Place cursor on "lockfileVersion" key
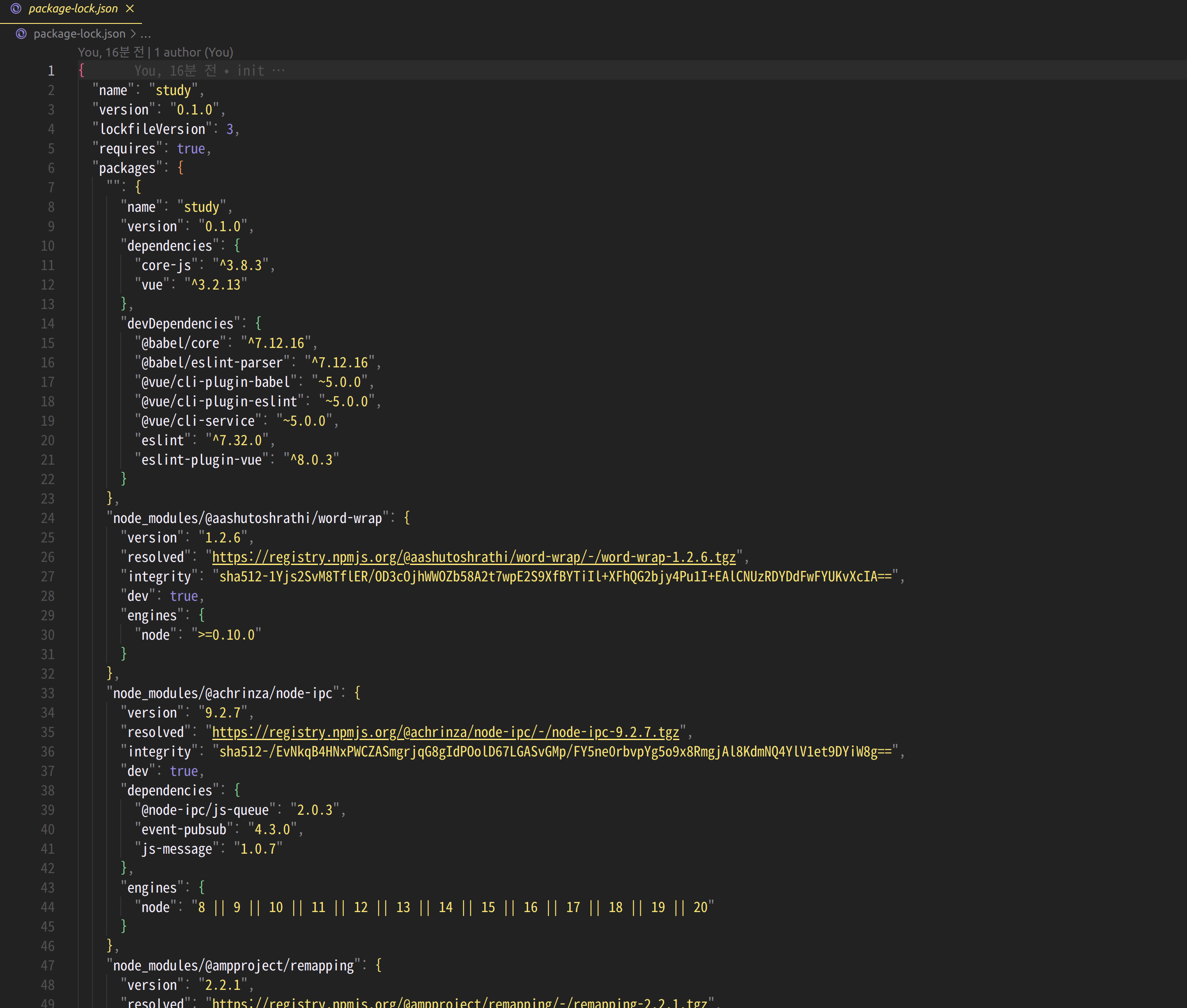The height and width of the screenshot is (1008, 1187). click(x=152, y=129)
